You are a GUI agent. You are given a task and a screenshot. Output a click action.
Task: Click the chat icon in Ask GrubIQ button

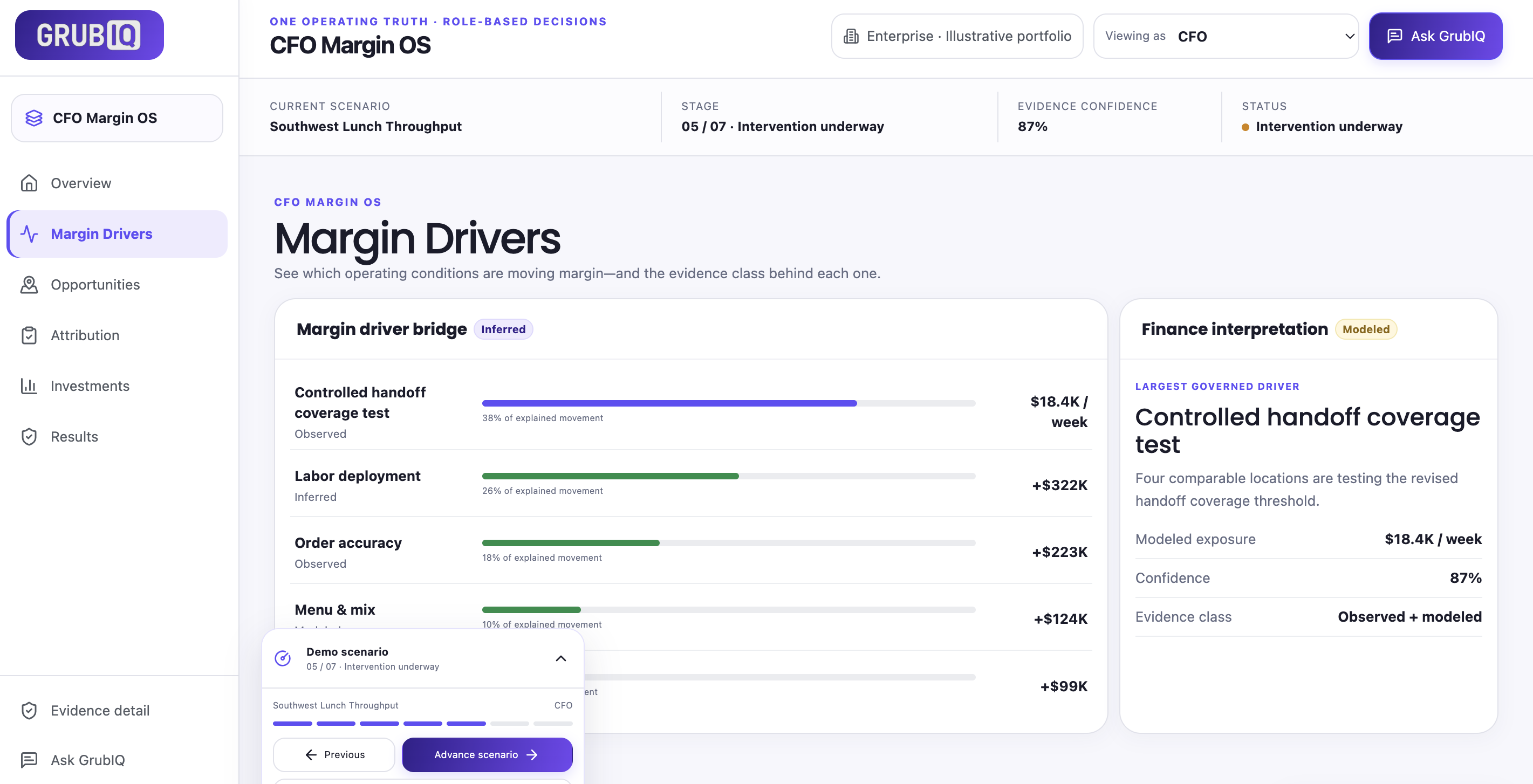point(1394,36)
